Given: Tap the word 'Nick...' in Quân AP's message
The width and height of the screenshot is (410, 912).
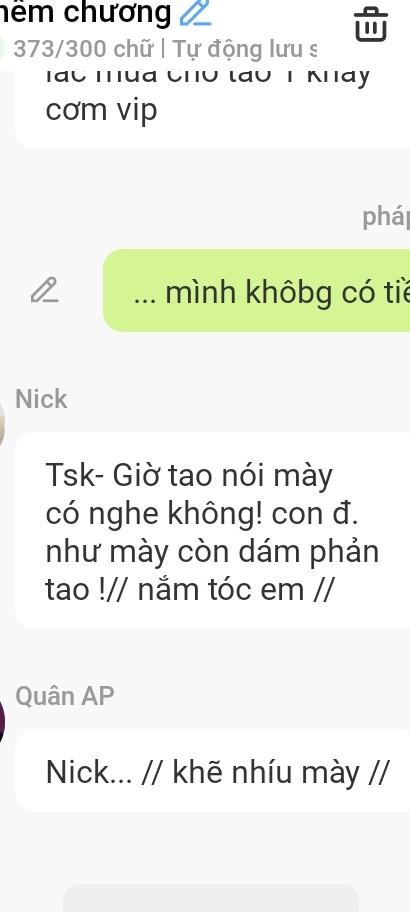Looking at the screenshot, I should (88, 772).
